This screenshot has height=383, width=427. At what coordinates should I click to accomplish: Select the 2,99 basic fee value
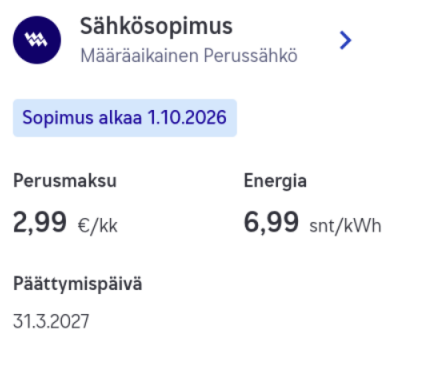[40, 223]
